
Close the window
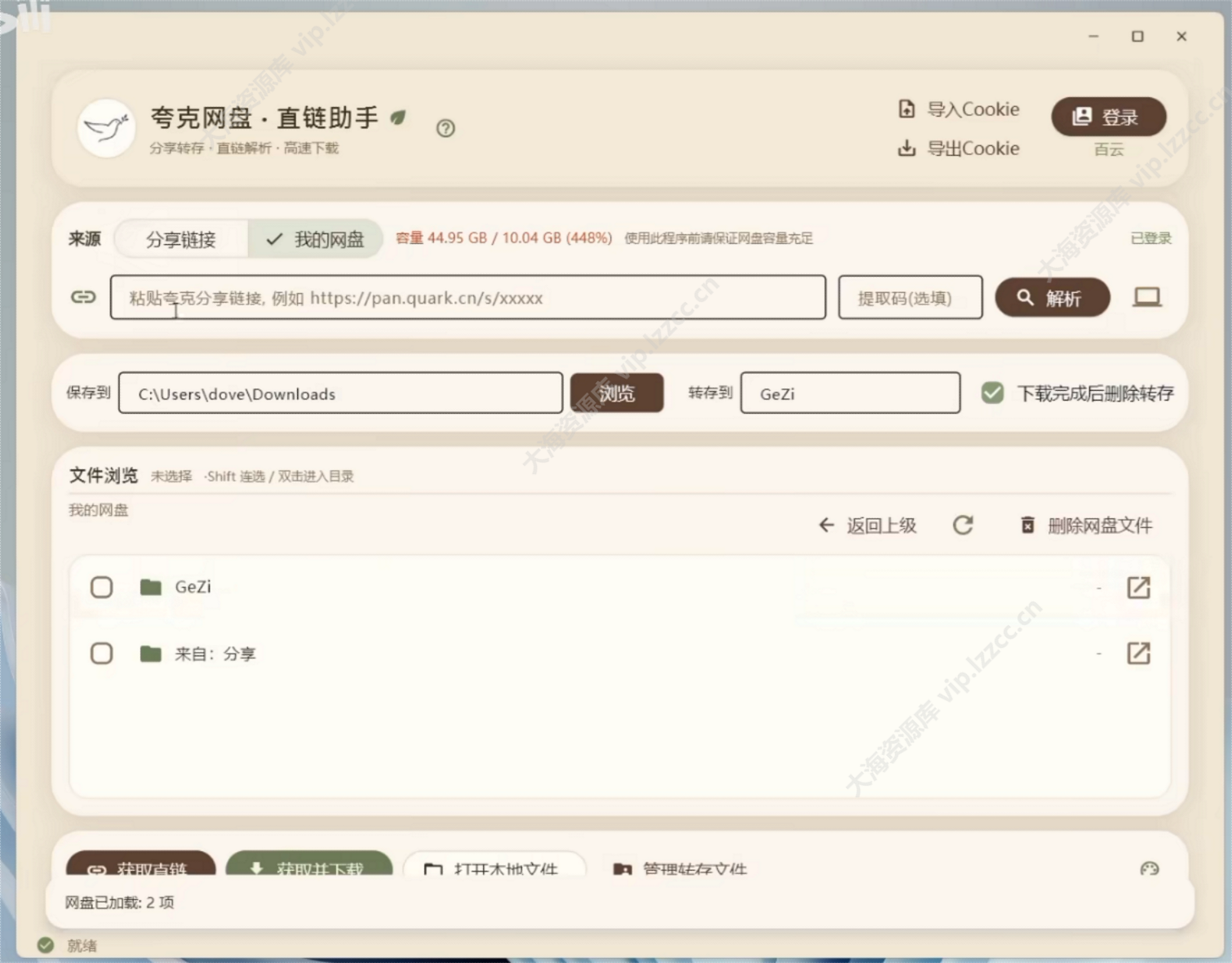[x=1181, y=36]
